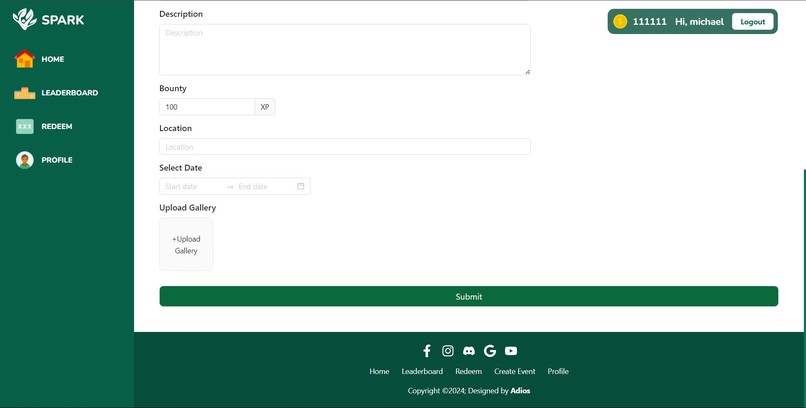Click the Bounty field label
The height and width of the screenshot is (408, 806).
tap(173, 88)
